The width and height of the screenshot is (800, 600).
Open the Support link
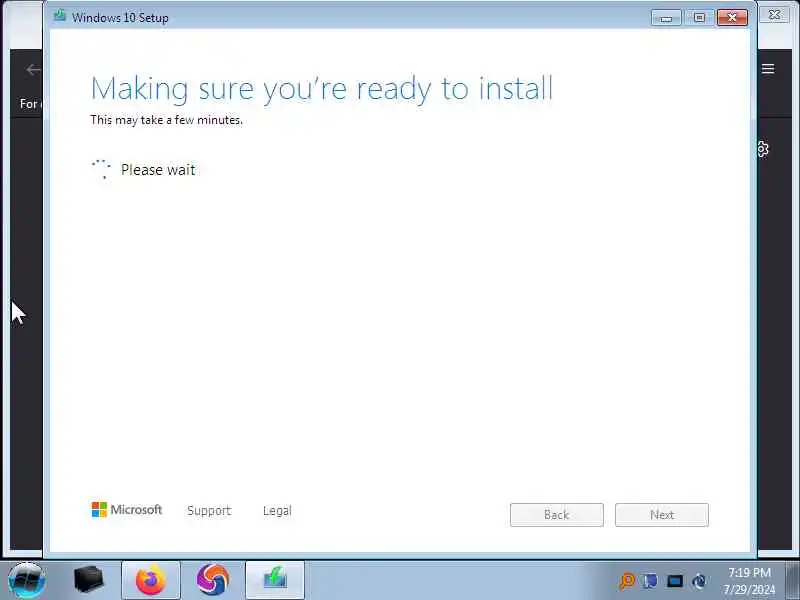pos(209,511)
